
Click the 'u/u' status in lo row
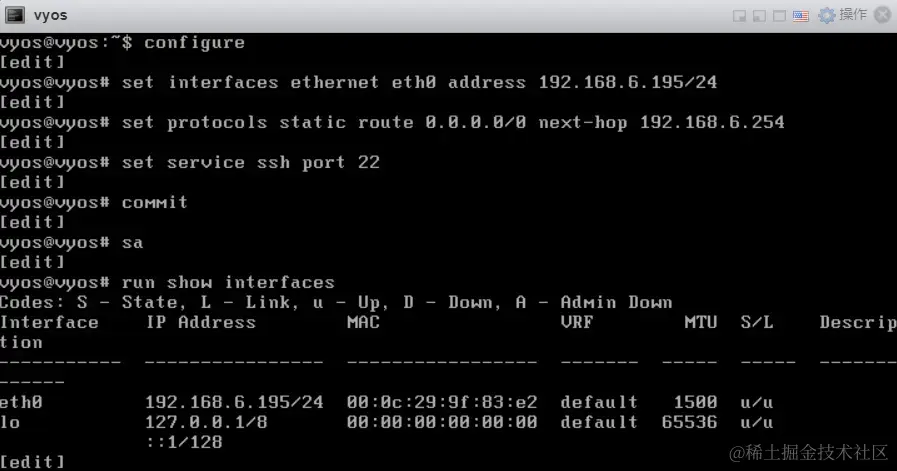click(x=757, y=423)
